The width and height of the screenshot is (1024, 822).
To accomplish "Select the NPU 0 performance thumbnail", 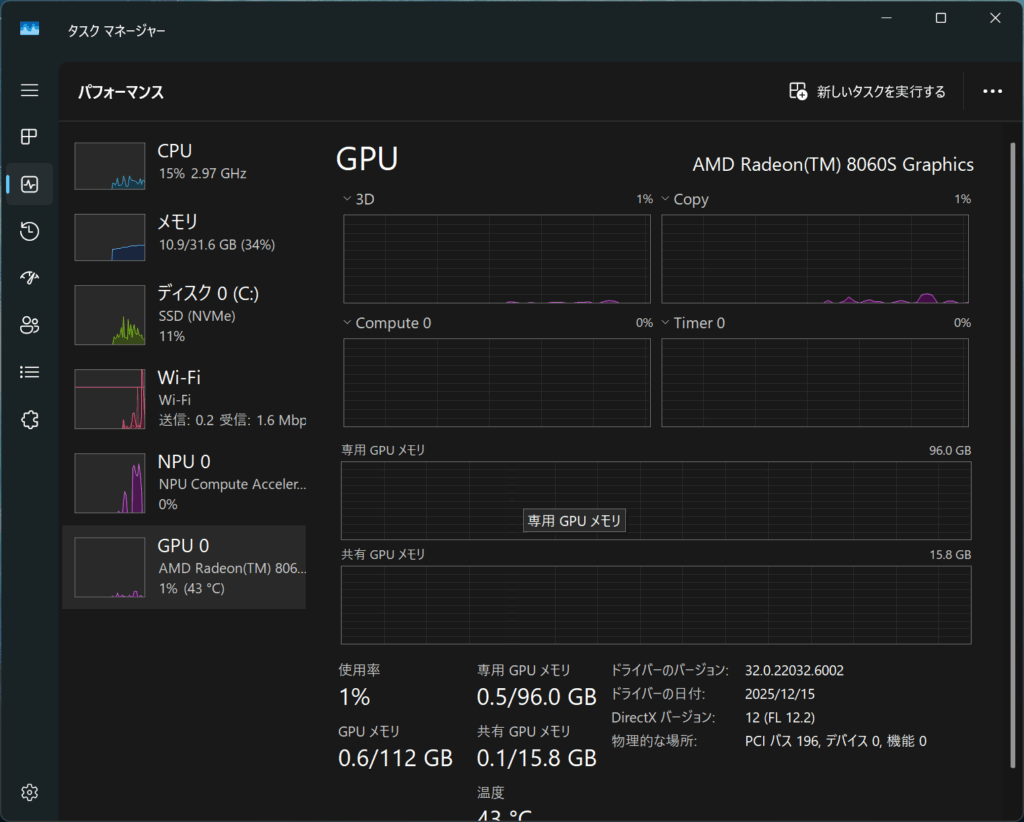I will (x=110, y=483).
